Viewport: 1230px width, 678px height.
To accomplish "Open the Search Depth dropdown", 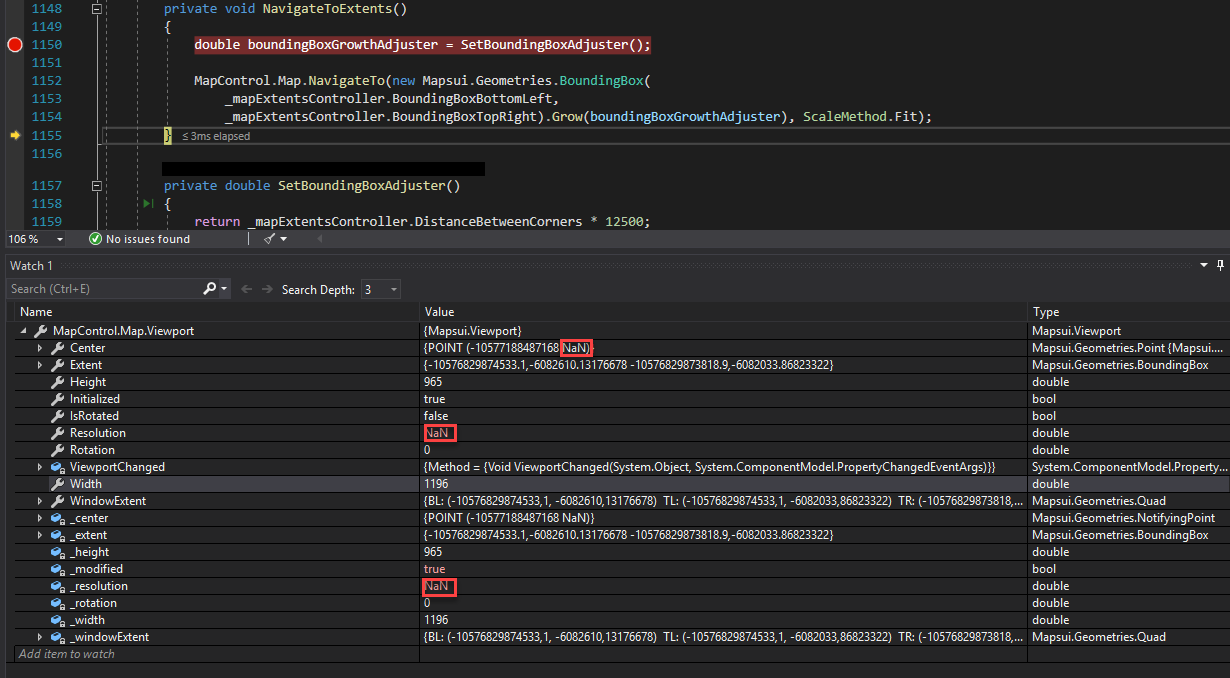I will [393, 289].
